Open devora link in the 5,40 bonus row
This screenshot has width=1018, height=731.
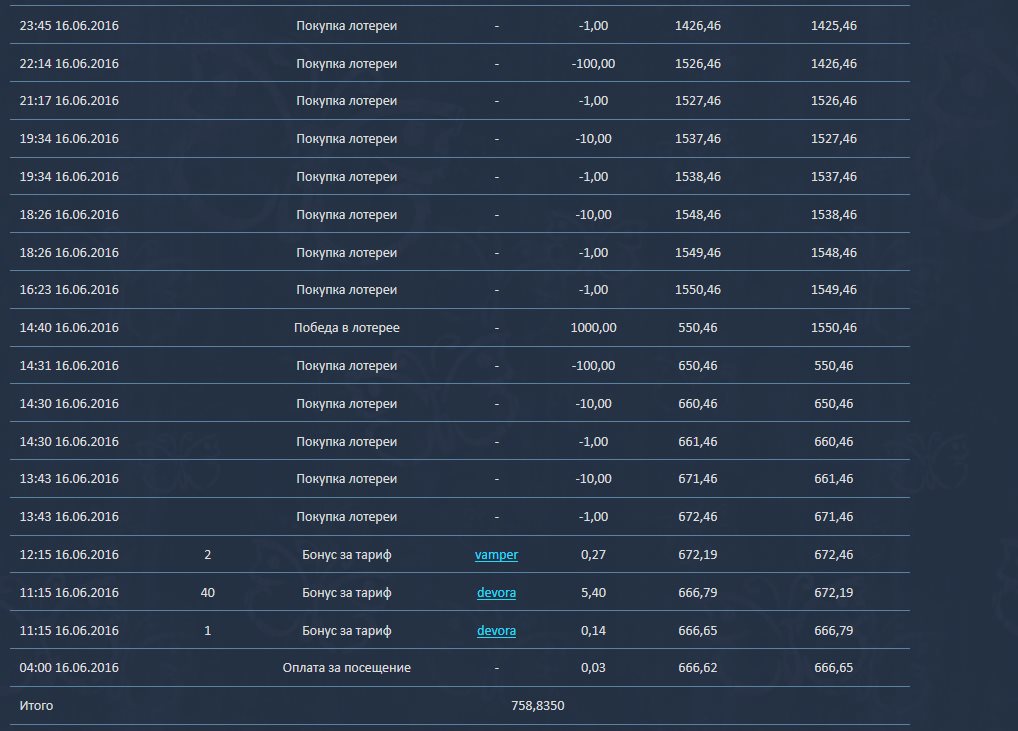pyautogui.click(x=496, y=593)
